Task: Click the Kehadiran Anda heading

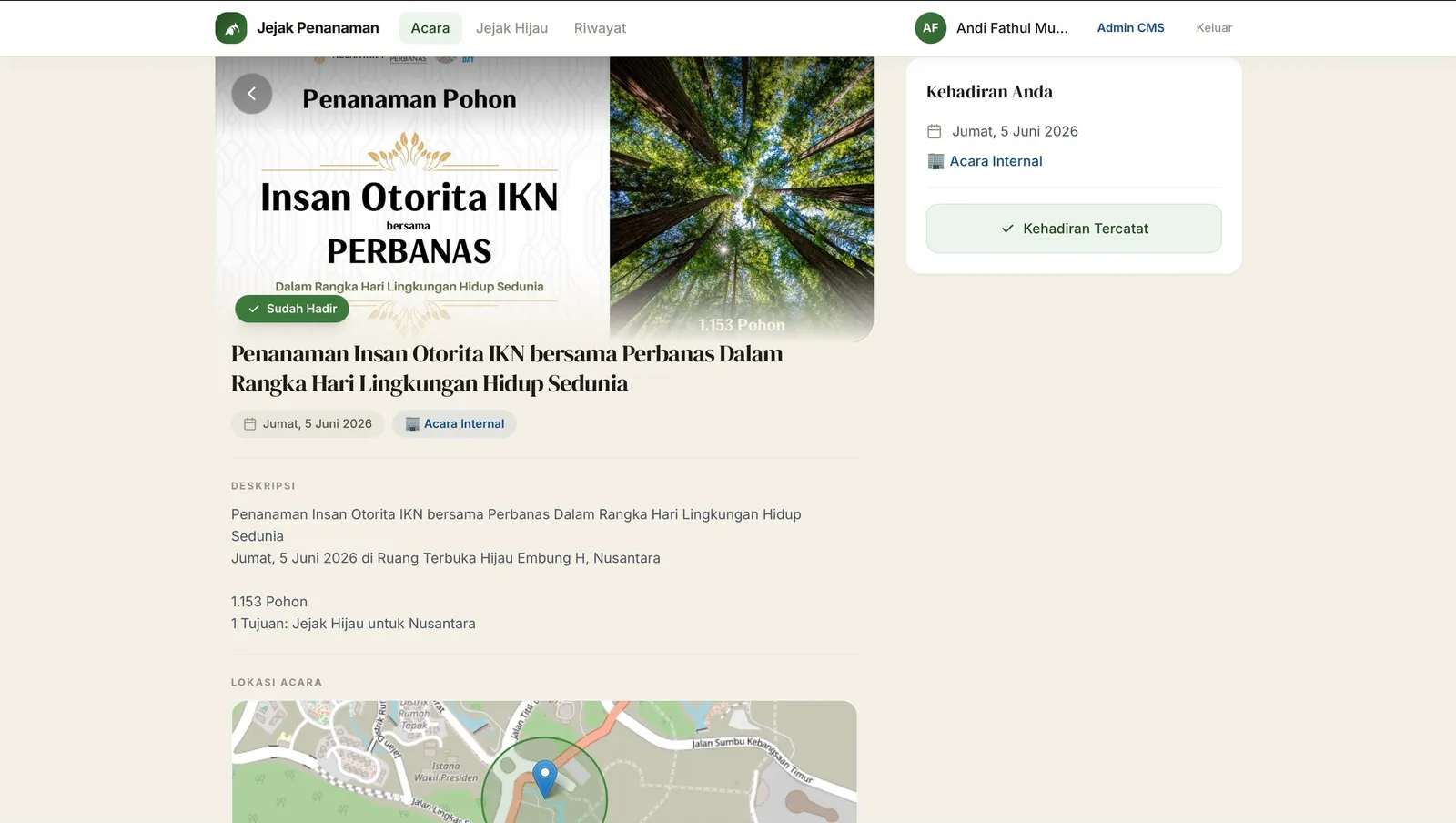Action: pos(989,92)
